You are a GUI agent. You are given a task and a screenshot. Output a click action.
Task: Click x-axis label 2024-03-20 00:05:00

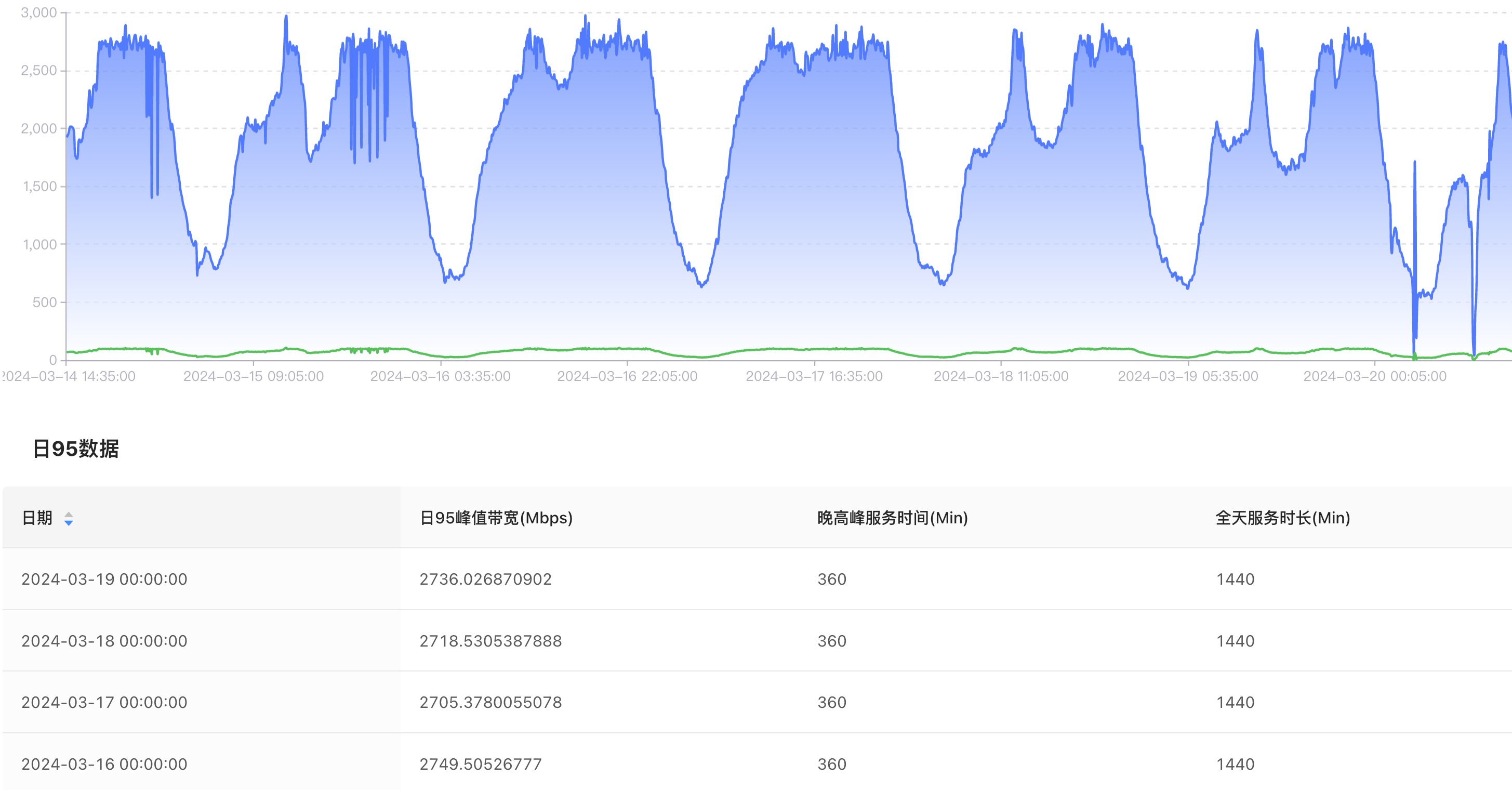pos(1375,376)
